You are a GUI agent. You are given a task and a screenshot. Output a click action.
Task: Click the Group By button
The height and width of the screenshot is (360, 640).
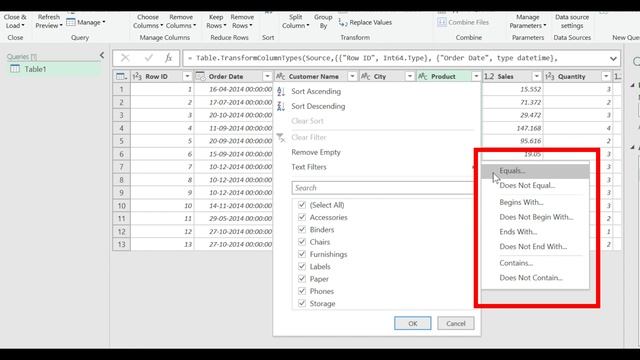[323, 21]
